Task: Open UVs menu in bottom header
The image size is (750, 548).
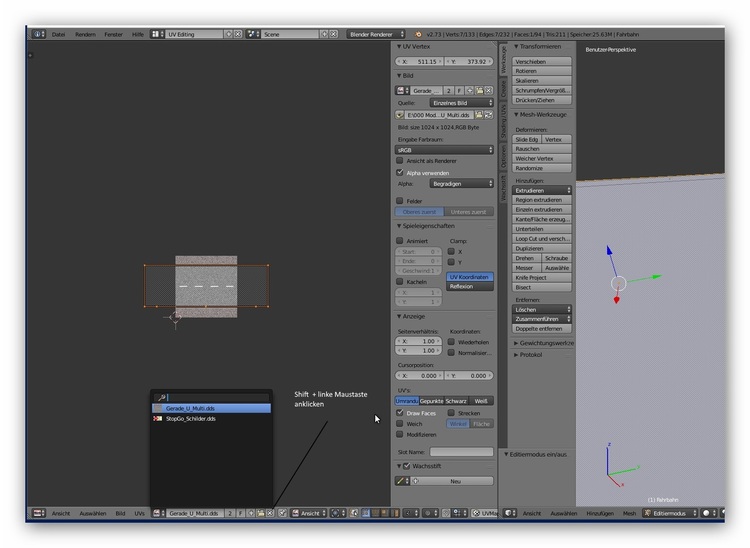Action: tap(139, 513)
